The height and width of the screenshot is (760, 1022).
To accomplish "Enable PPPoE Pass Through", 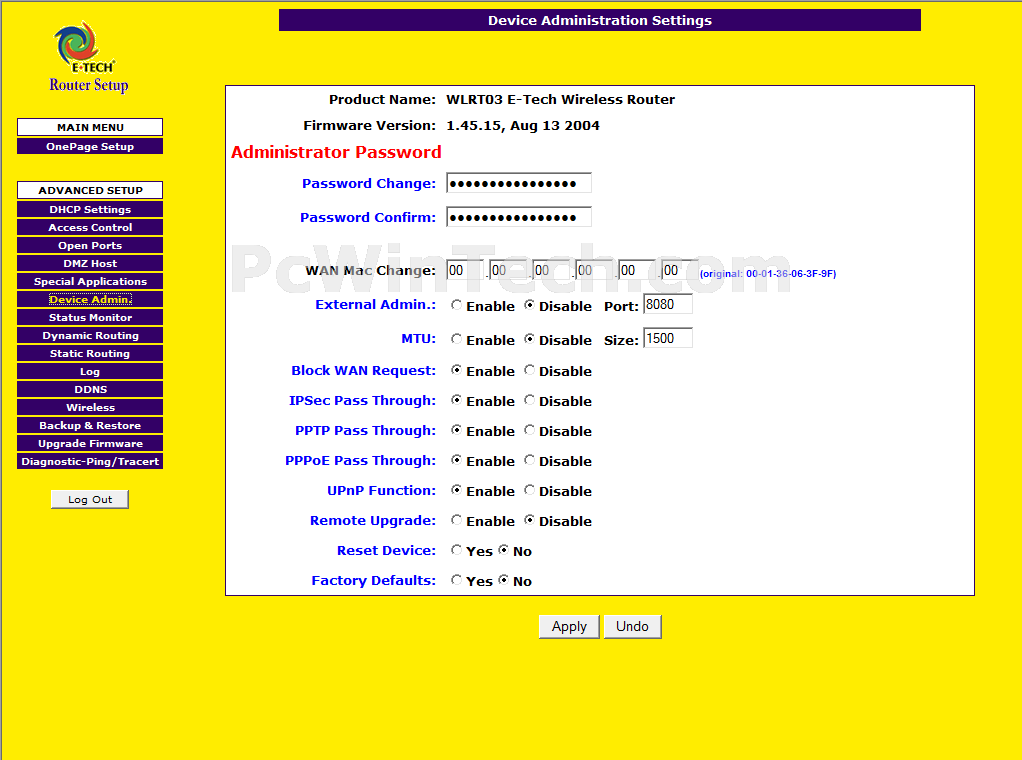I will click(456, 460).
